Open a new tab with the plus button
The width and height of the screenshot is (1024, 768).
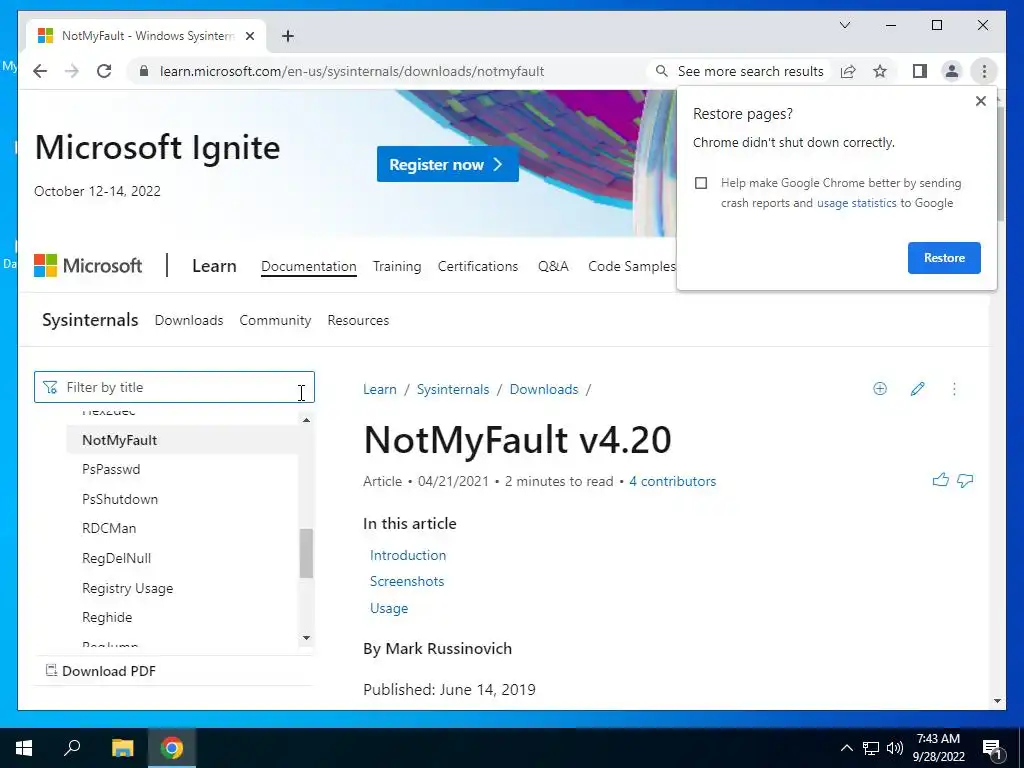(288, 36)
